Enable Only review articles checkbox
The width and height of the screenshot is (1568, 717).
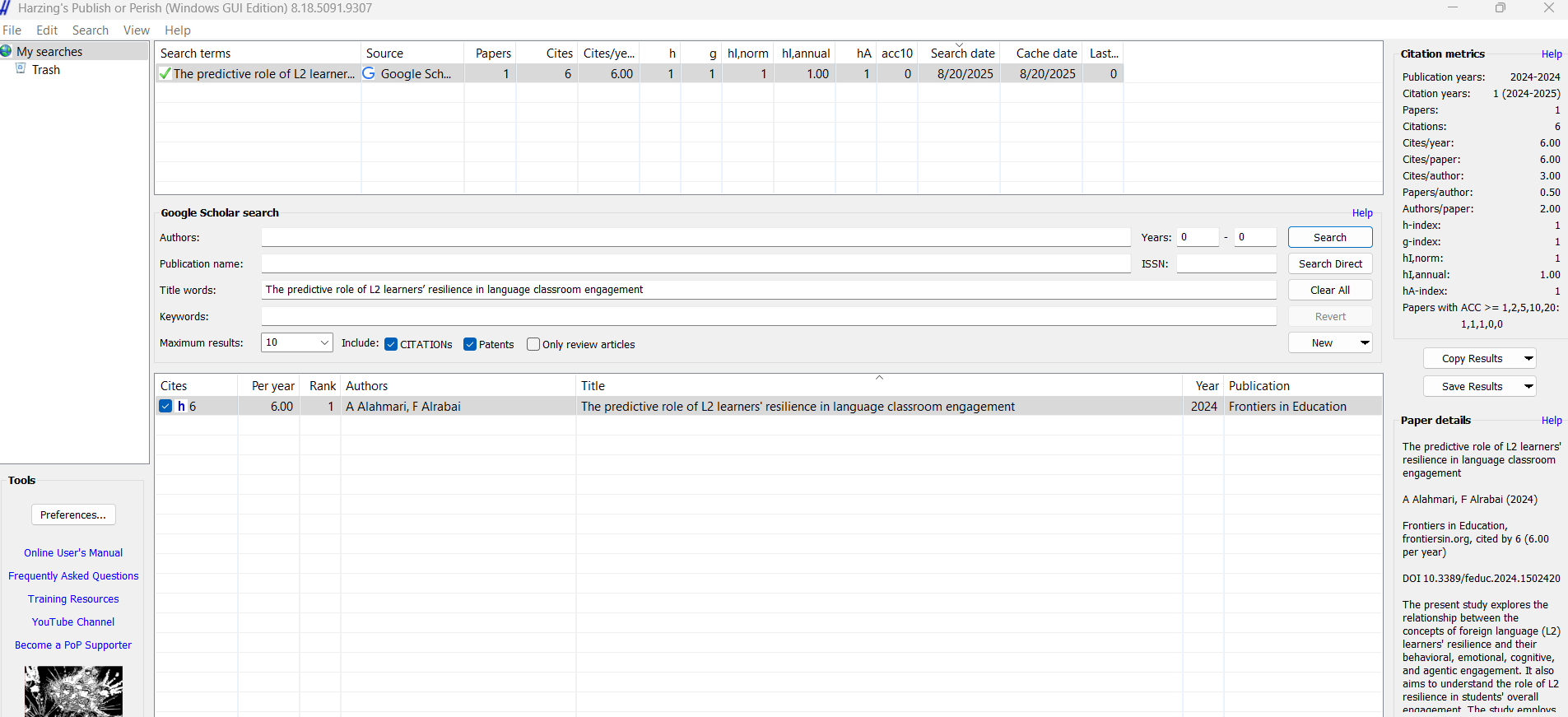(533, 344)
